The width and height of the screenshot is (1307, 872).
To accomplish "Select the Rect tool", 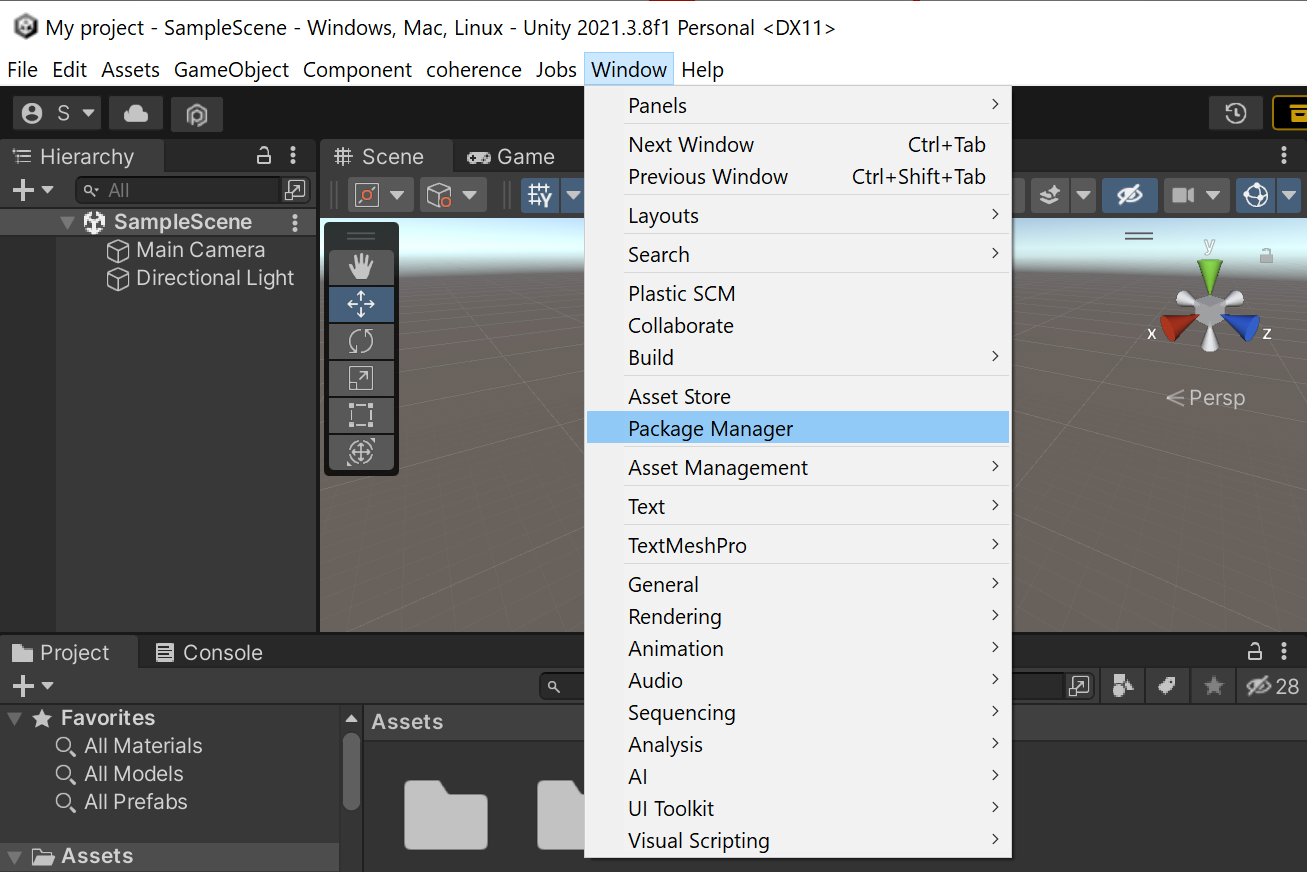I will 361,415.
